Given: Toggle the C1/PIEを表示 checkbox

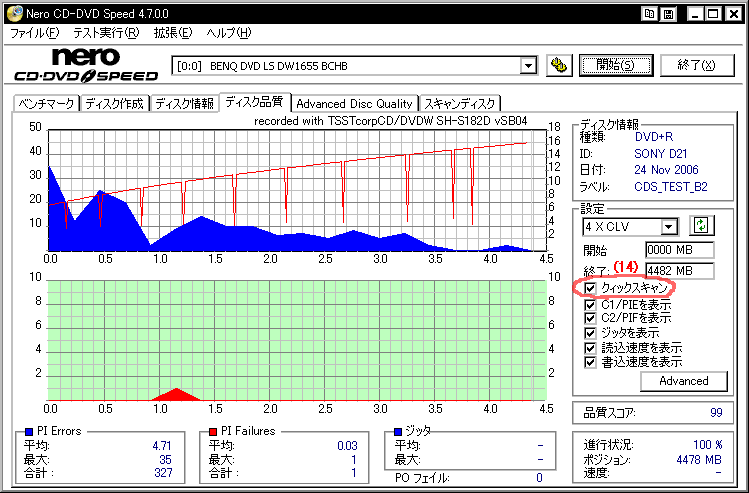Looking at the screenshot, I should click(590, 304).
